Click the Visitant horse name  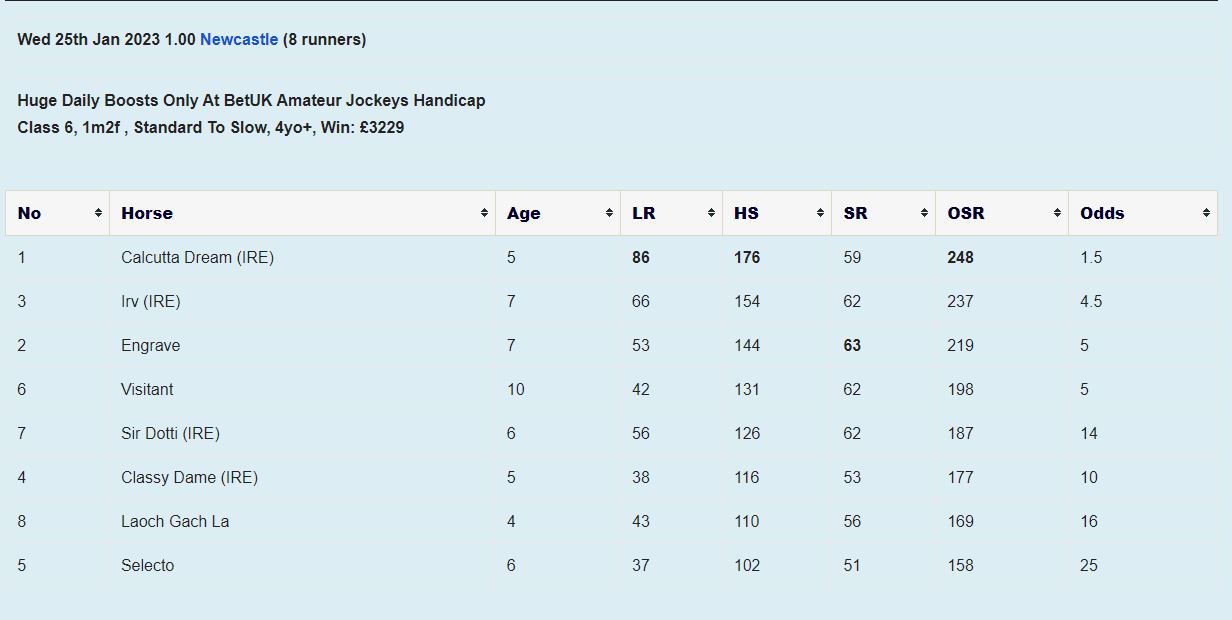[x=147, y=389]
